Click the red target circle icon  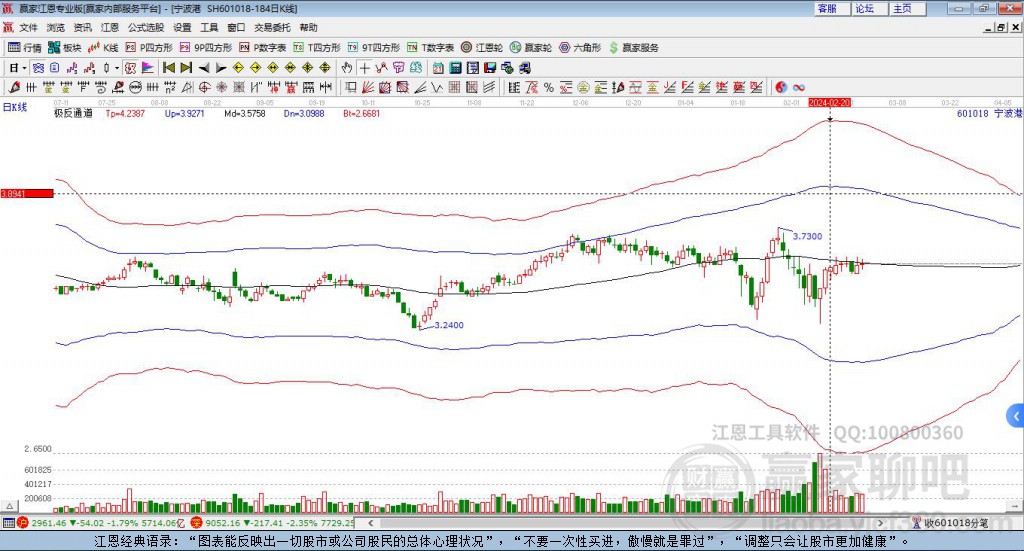pos(204,87)
